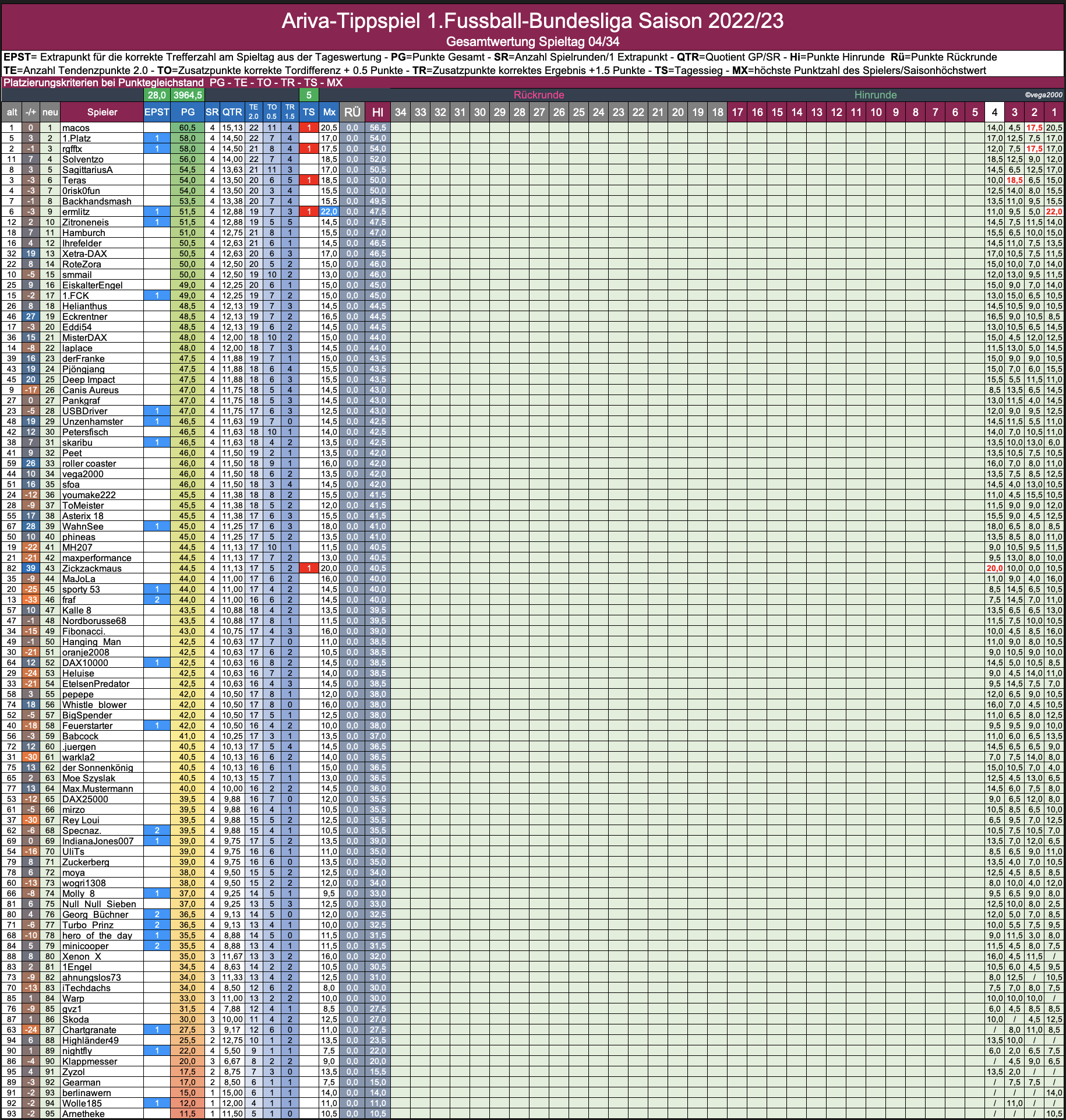Click the 'TS' column header

[x=309, y=112]
